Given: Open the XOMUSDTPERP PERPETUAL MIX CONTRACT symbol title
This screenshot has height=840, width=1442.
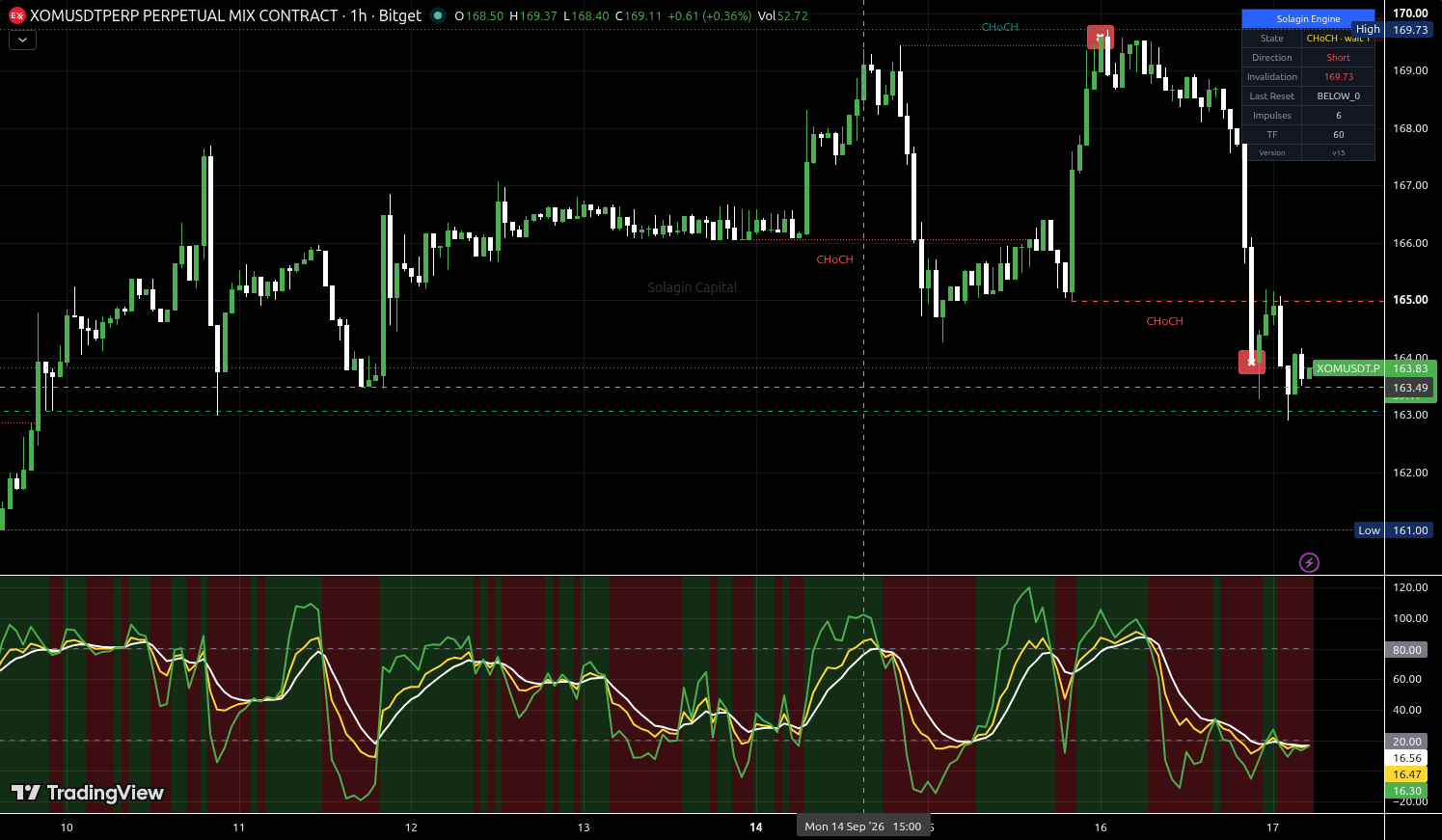Looking at the screenshot, I should click(x=183, y=15).
